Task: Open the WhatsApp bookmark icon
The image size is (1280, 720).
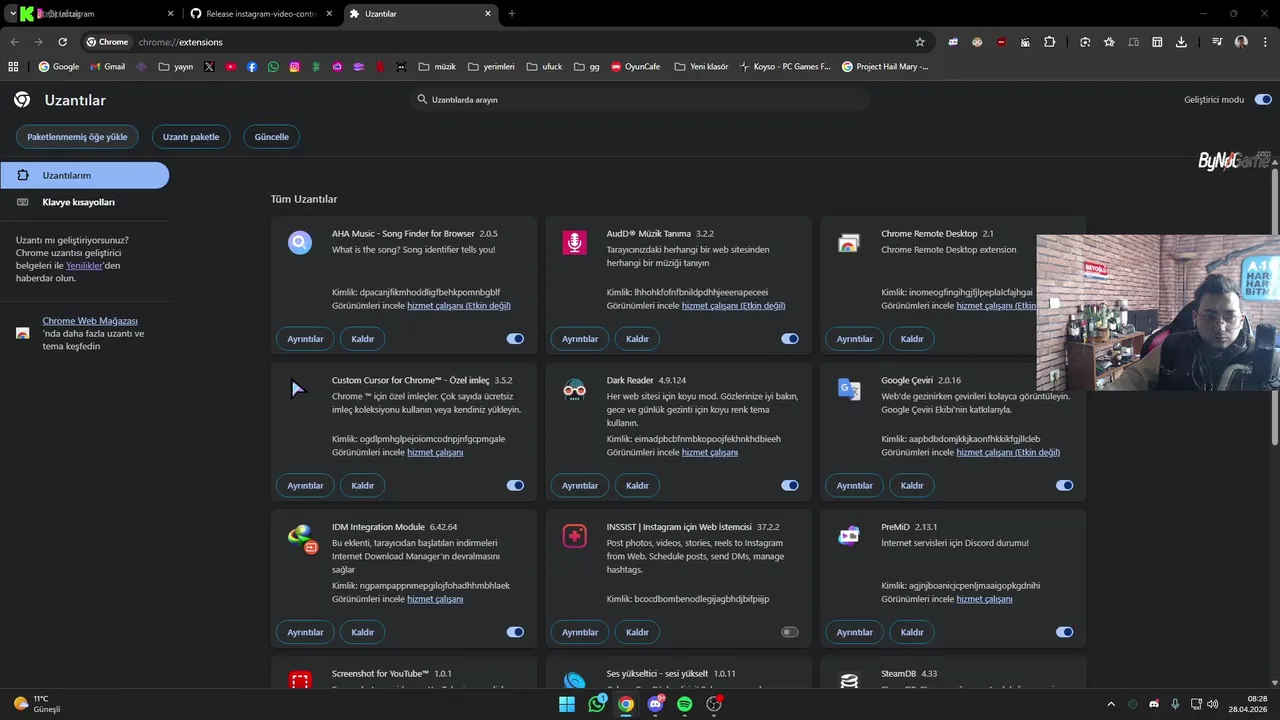Action: pos(273,67)
